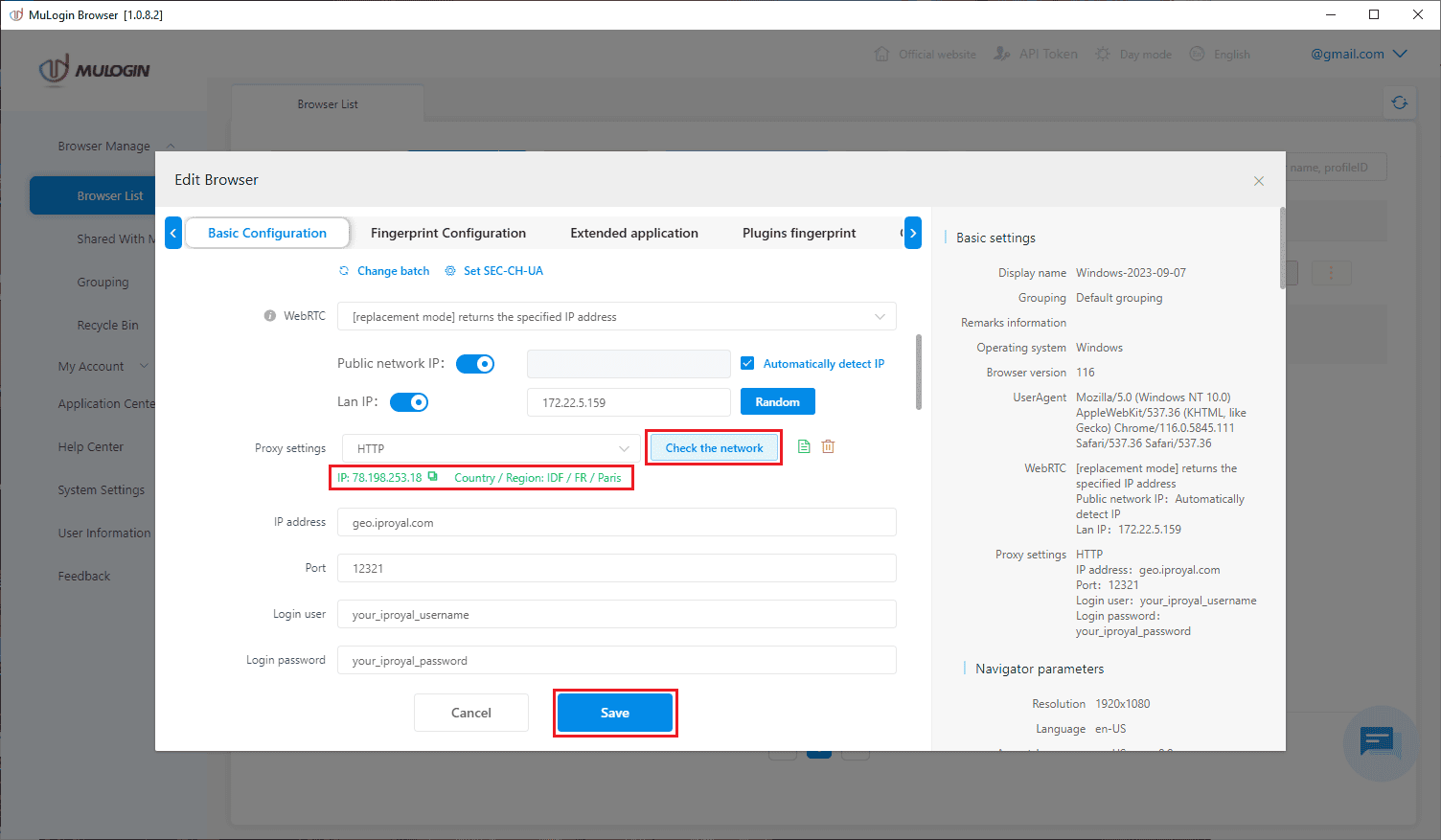
Task: Click the MuLogin logo
Action: [x=94, y=70]
